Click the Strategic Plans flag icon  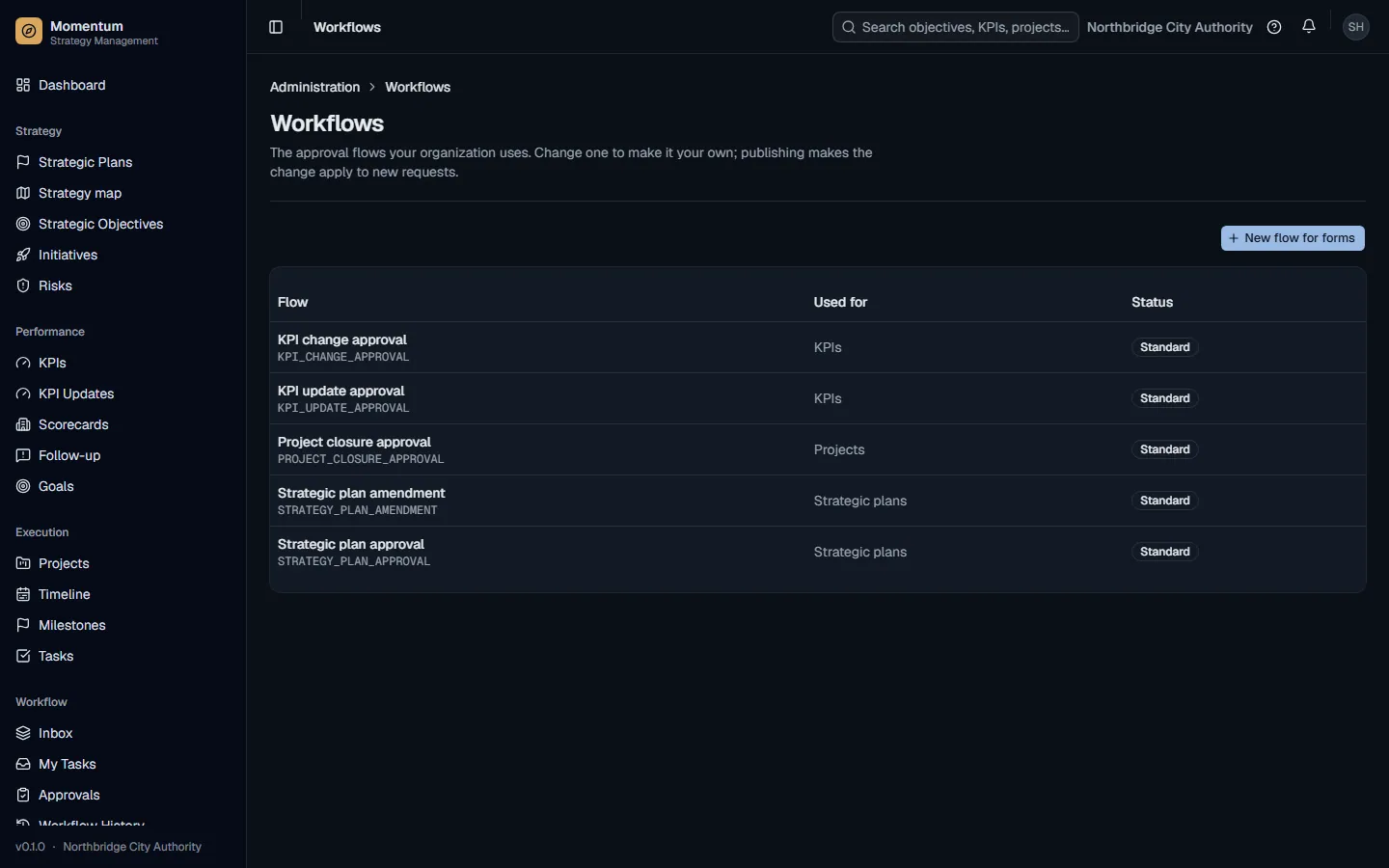coord(23,162)
